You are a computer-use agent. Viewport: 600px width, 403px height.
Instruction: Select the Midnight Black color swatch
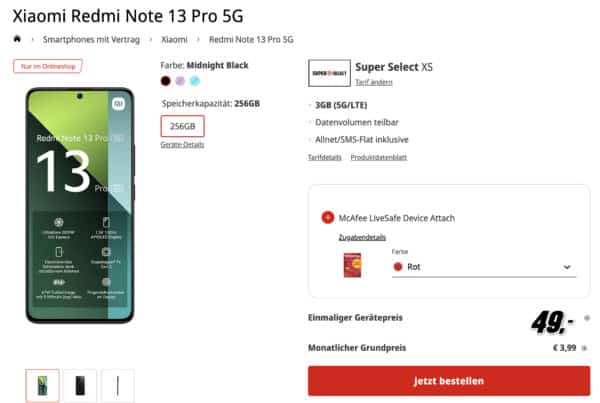(166, 80)
